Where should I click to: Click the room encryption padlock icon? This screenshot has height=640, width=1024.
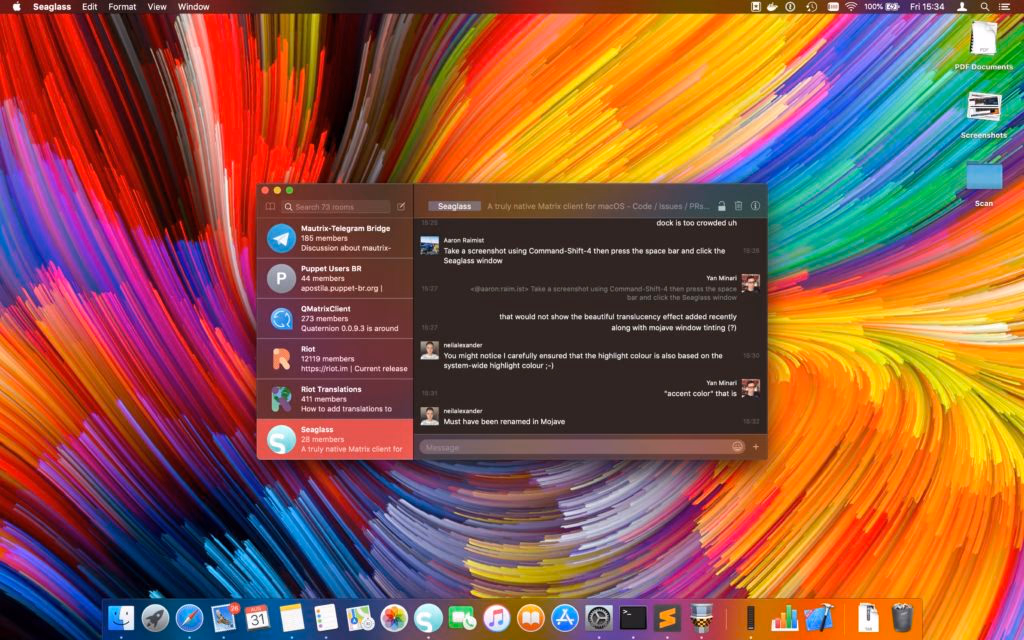[722, 206]
